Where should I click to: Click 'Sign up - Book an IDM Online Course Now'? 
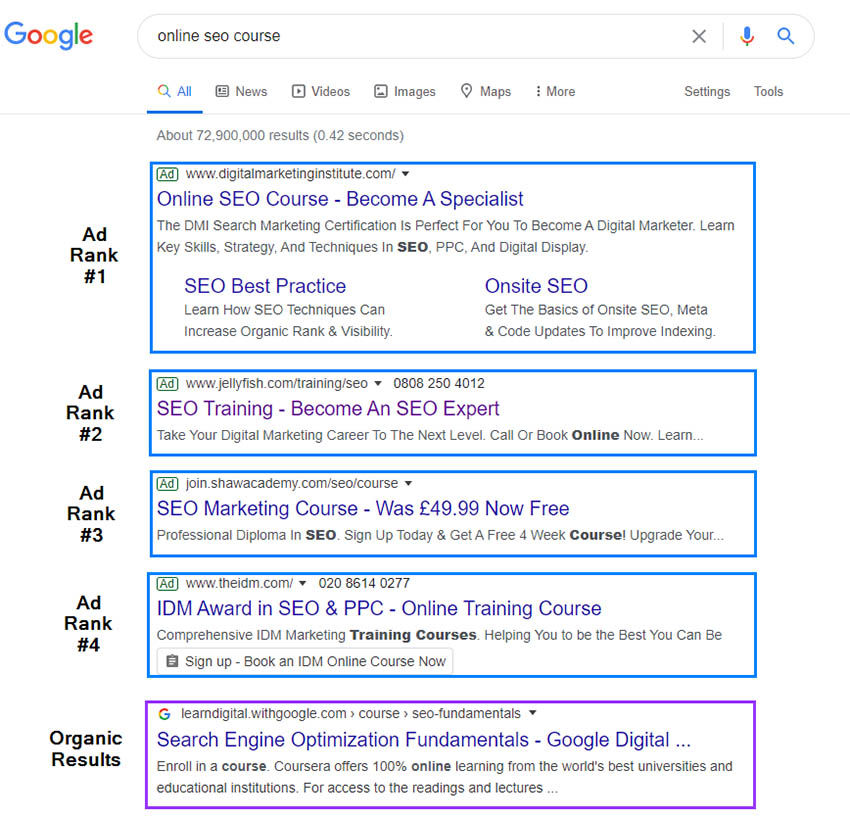305,661
